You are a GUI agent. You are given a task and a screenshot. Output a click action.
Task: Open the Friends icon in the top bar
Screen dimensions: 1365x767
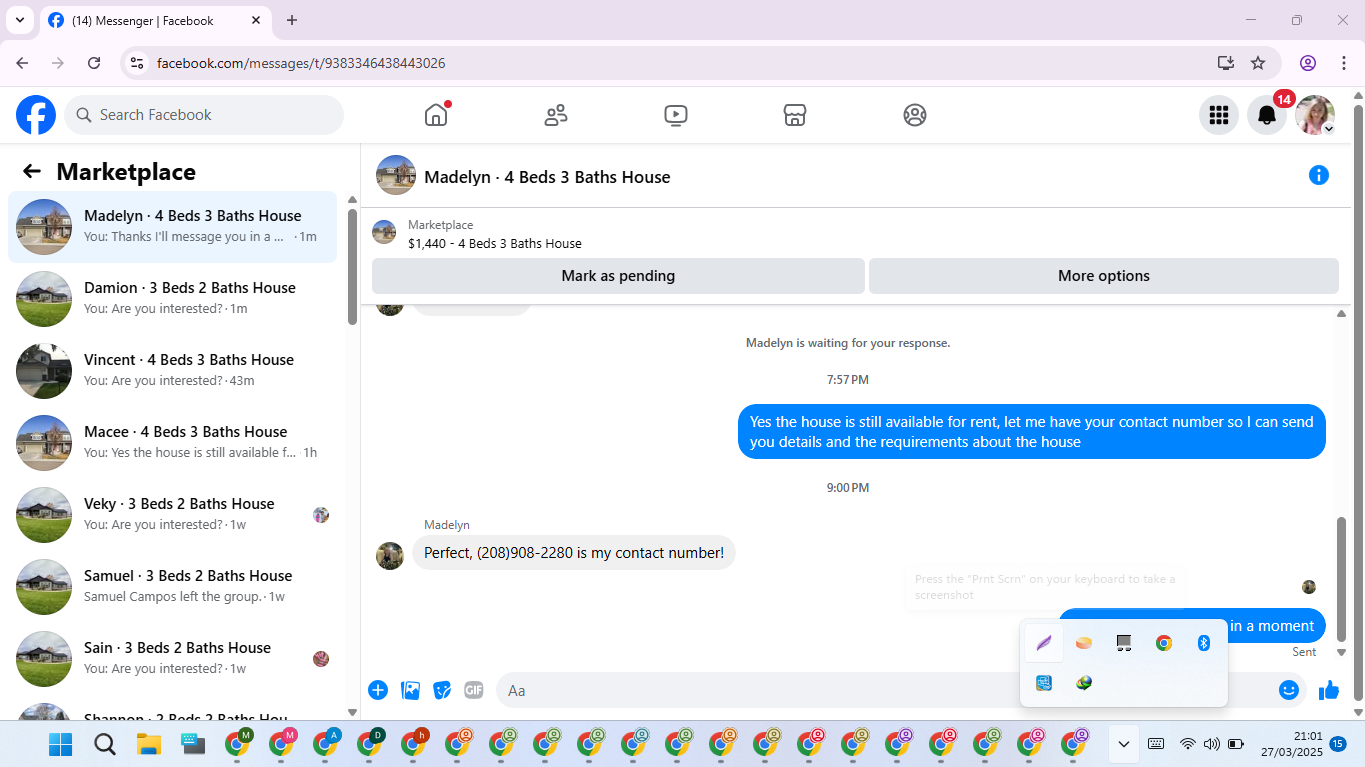point(556,115)
